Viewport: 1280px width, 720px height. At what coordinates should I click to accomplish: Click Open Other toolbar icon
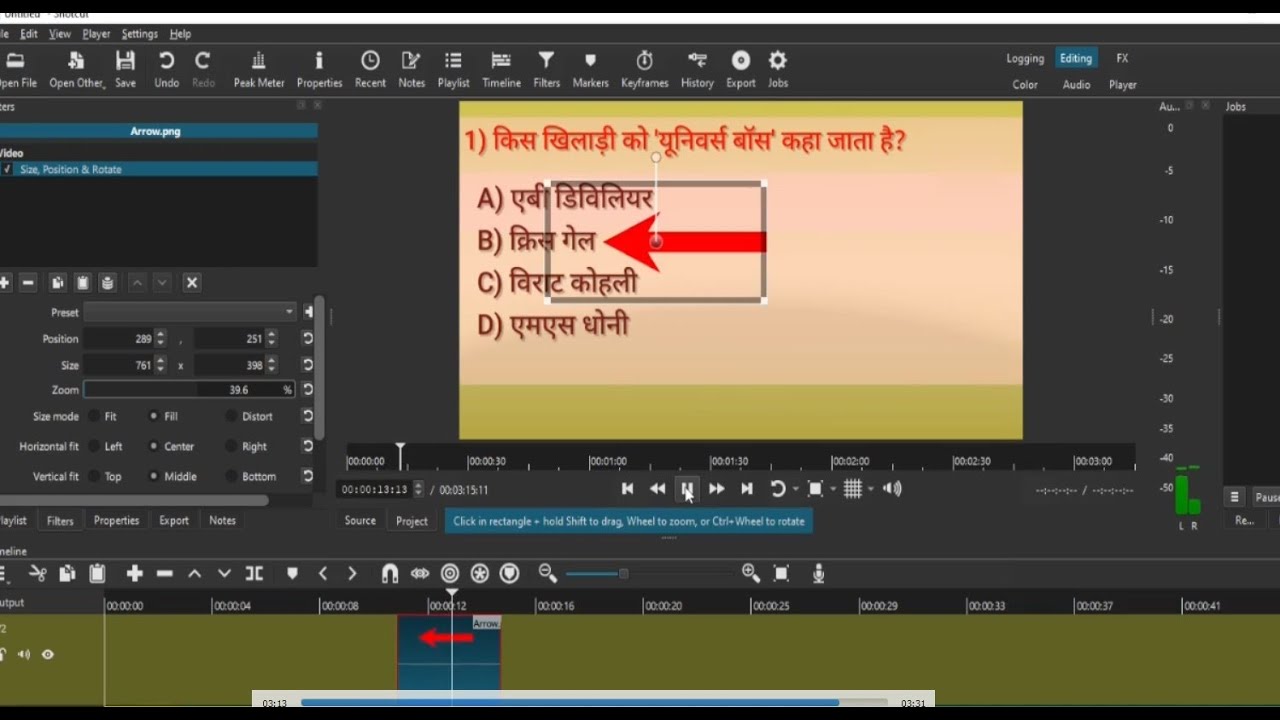(x=76, y=69)
